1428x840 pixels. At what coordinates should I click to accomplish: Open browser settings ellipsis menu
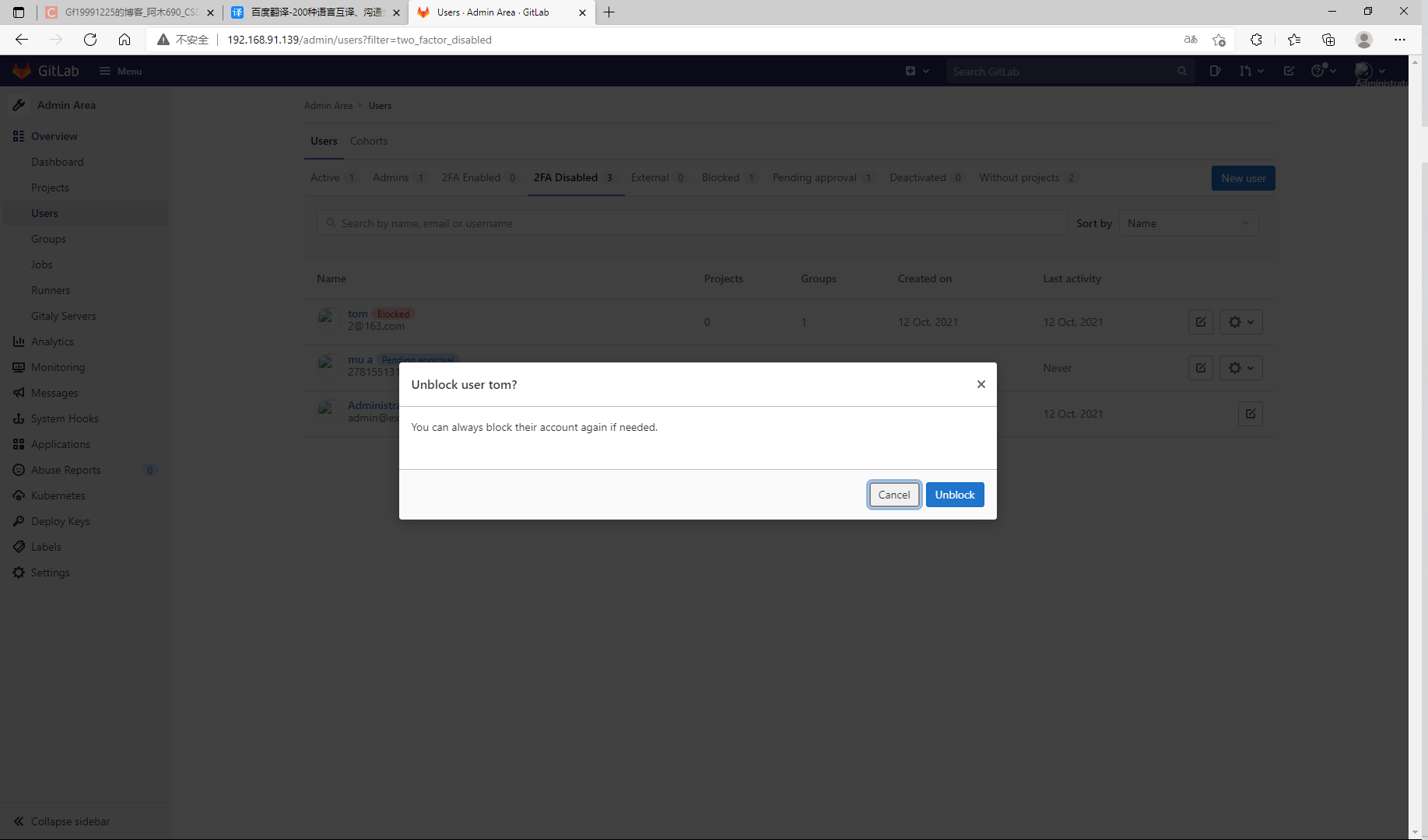tap(1399, 40)
